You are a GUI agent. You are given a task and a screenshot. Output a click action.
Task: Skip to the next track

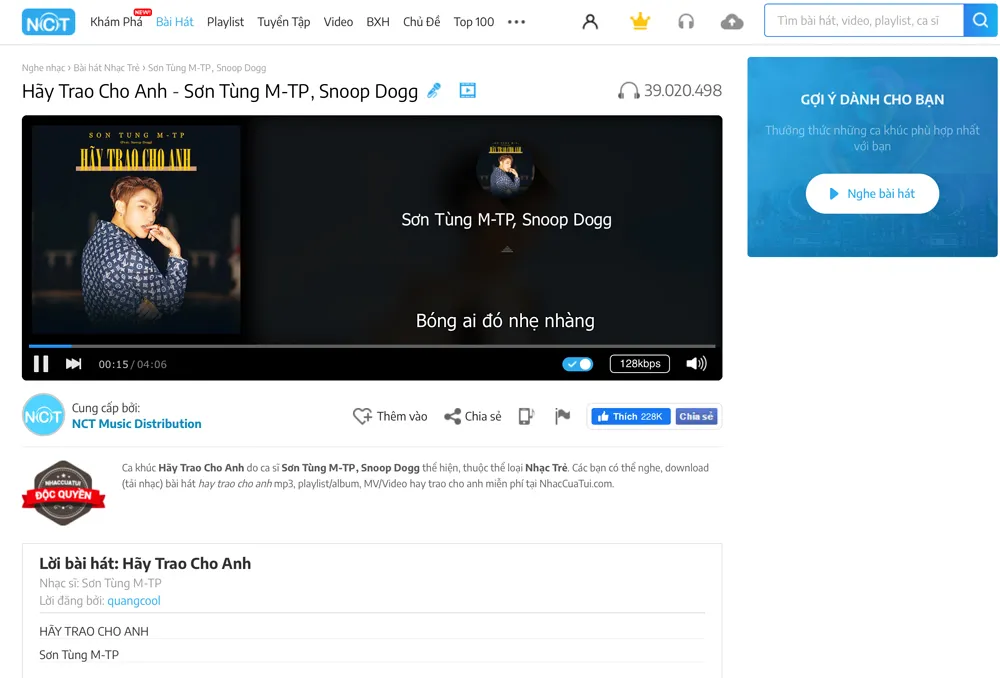(x=73, y=364)
